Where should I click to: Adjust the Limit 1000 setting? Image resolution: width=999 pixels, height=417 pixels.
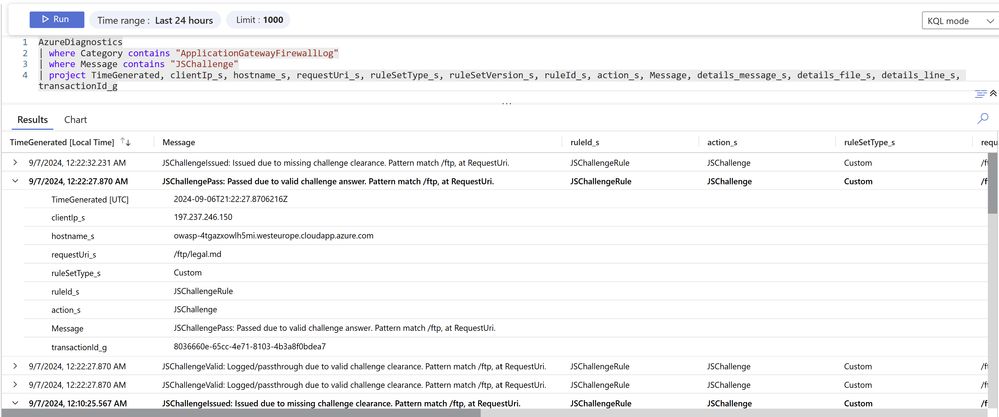point(258,20)
